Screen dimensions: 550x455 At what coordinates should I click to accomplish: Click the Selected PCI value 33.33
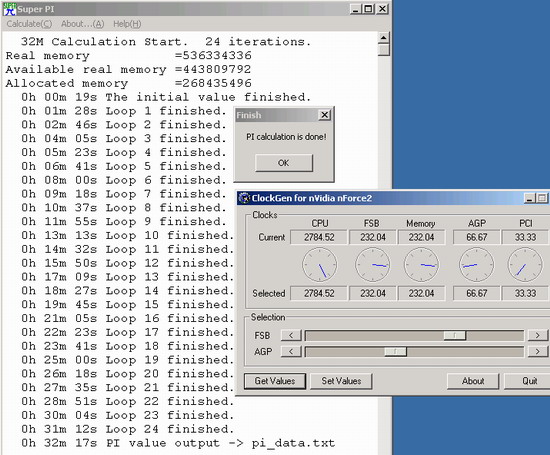525,293
